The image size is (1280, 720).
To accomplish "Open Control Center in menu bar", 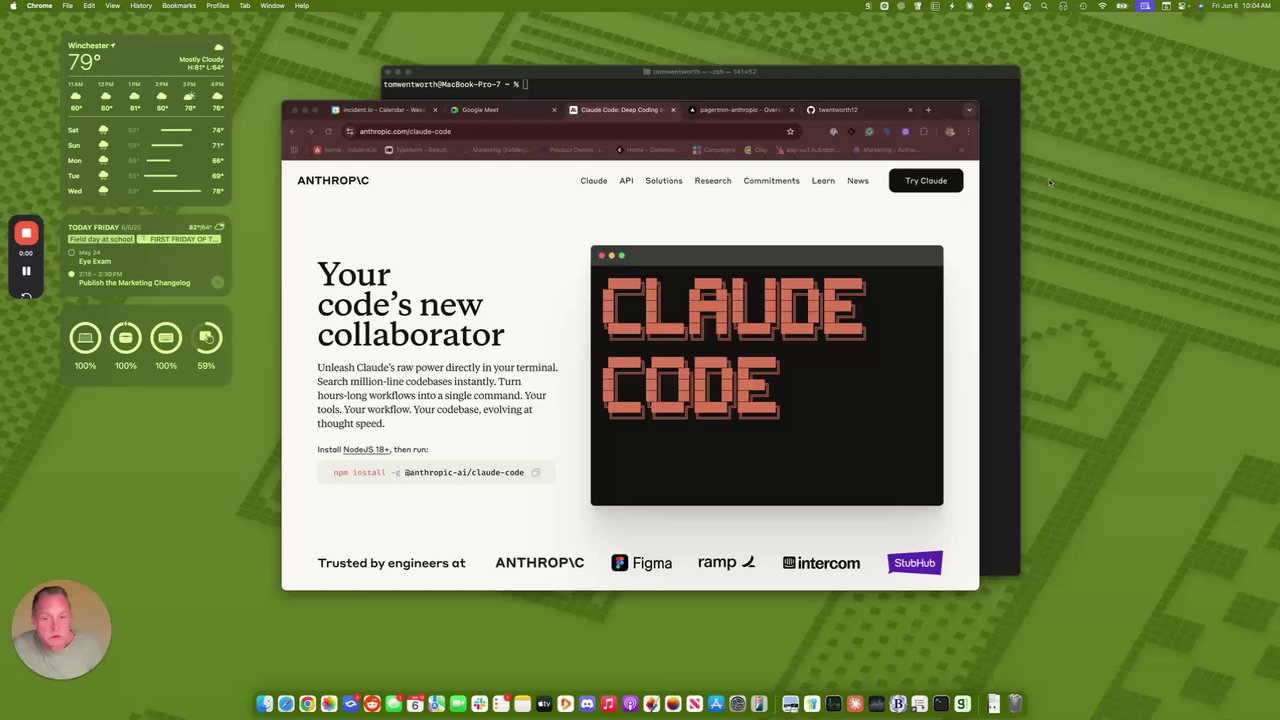I will click(1181, 6).
